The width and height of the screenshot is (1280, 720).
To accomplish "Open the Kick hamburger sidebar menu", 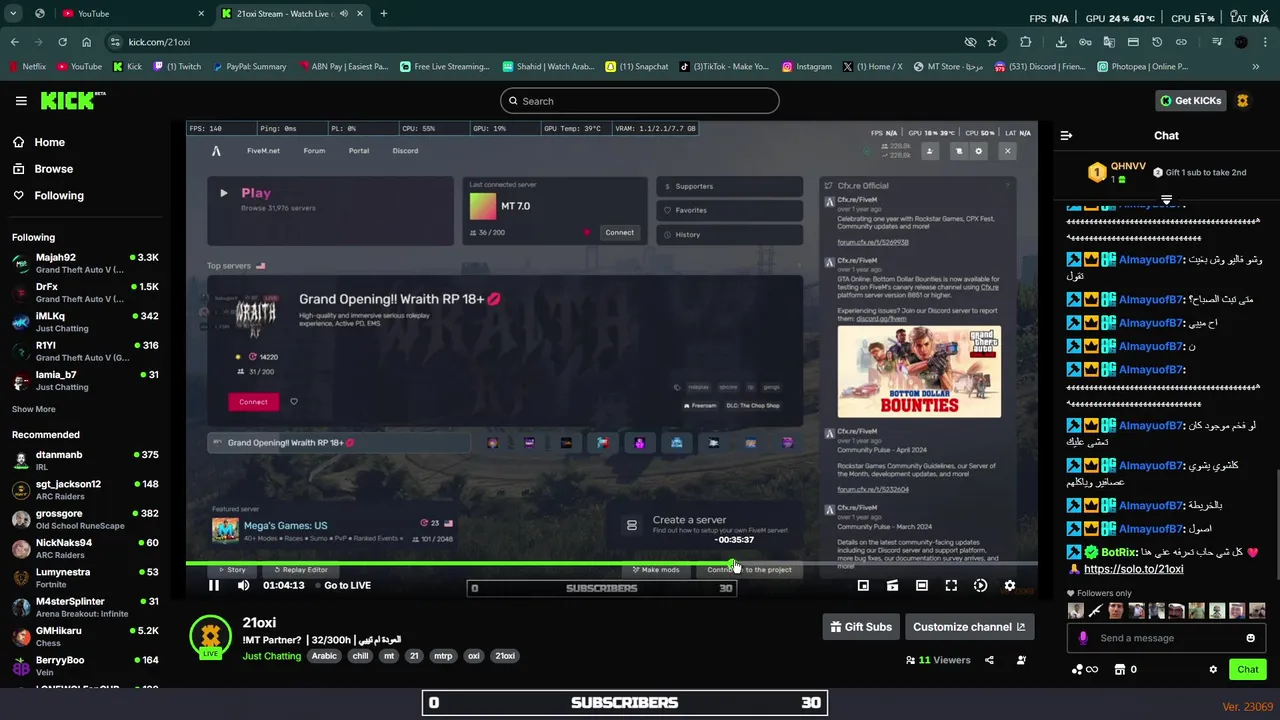I will coord(21,101).
